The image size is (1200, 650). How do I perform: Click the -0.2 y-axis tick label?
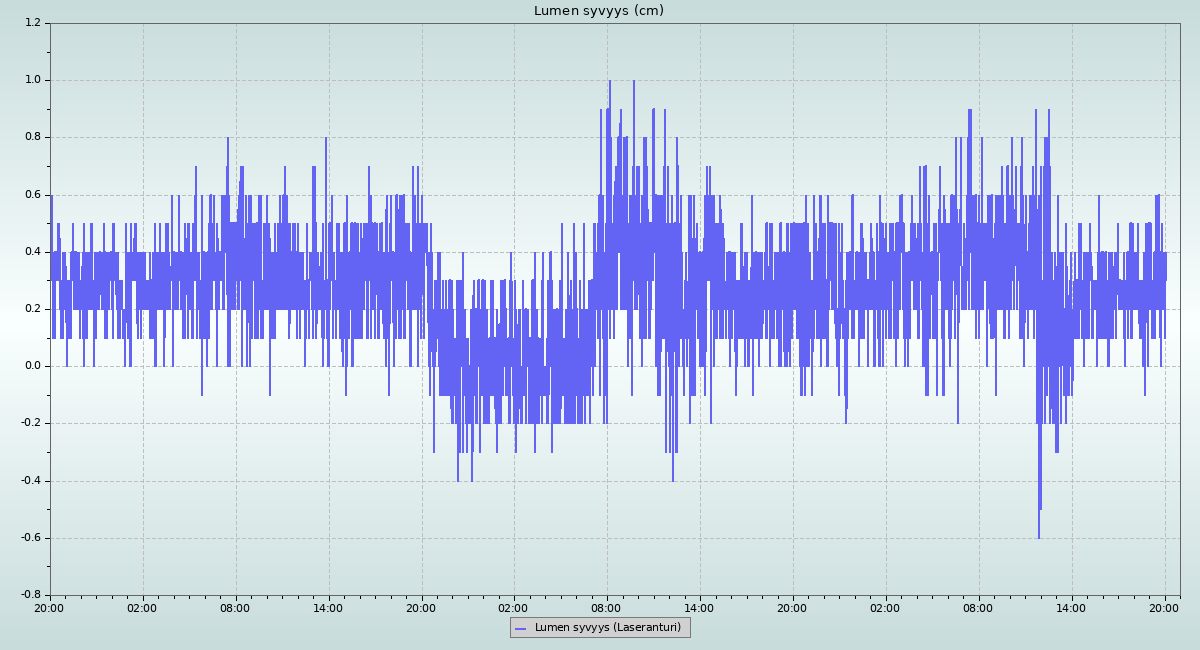click(x=30, y=423)
